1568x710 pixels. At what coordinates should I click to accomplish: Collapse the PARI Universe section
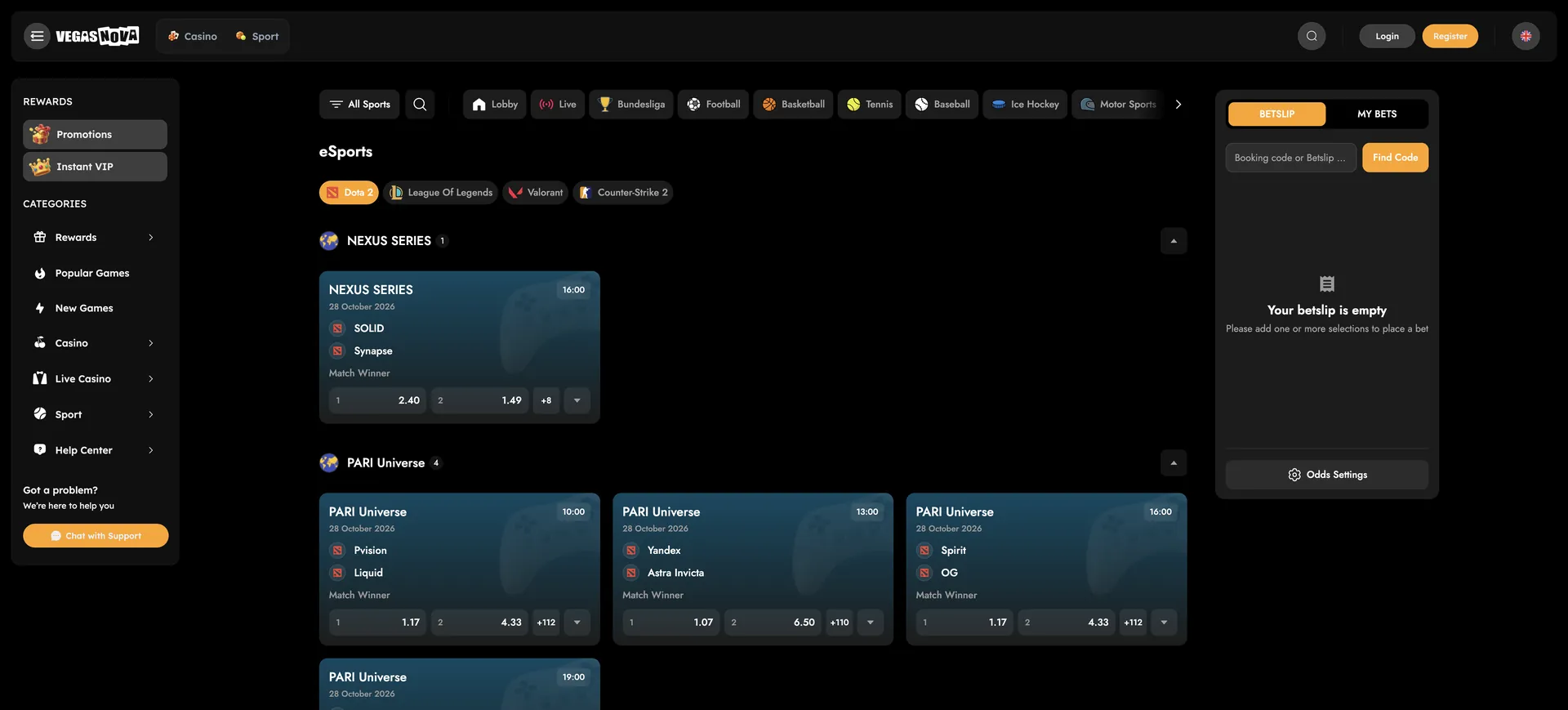tap(1174, 463)
